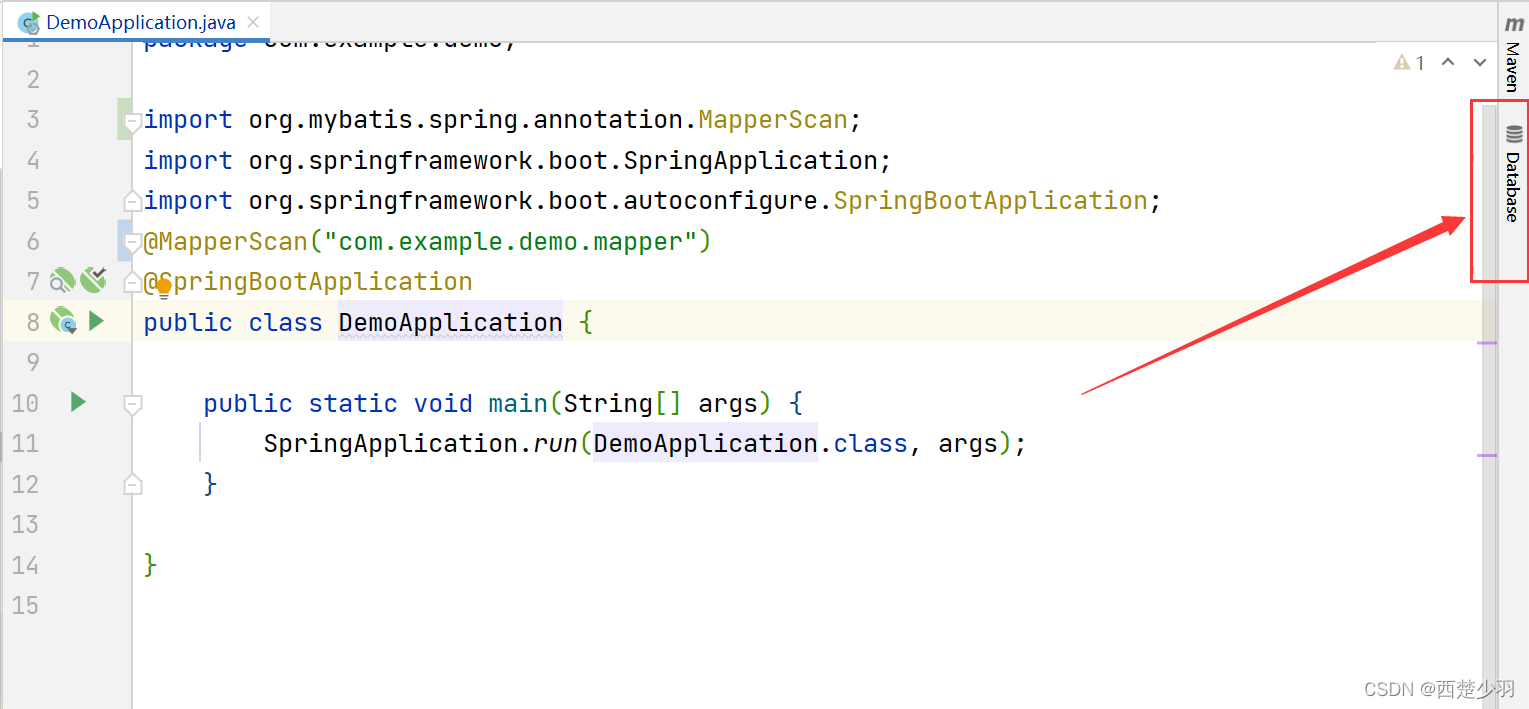Click the Spring bean gutter icon on line 8
The image size is (1529, 709).
[x=64, y=321]
